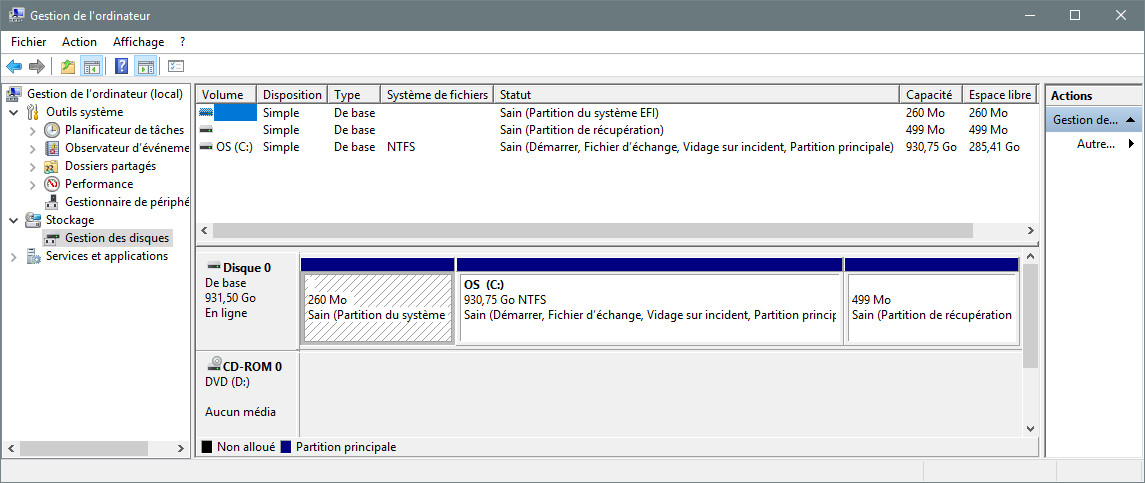The width and height of the screenshot is (1145, 483).
Task: Collapse the Outils système tree node
Action: tap(14, 113)
